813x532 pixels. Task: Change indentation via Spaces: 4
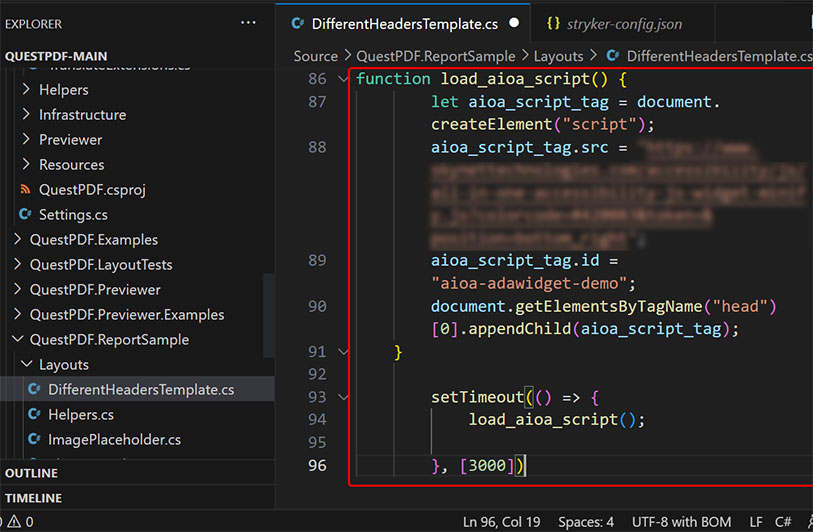click(x=586, y=521)
